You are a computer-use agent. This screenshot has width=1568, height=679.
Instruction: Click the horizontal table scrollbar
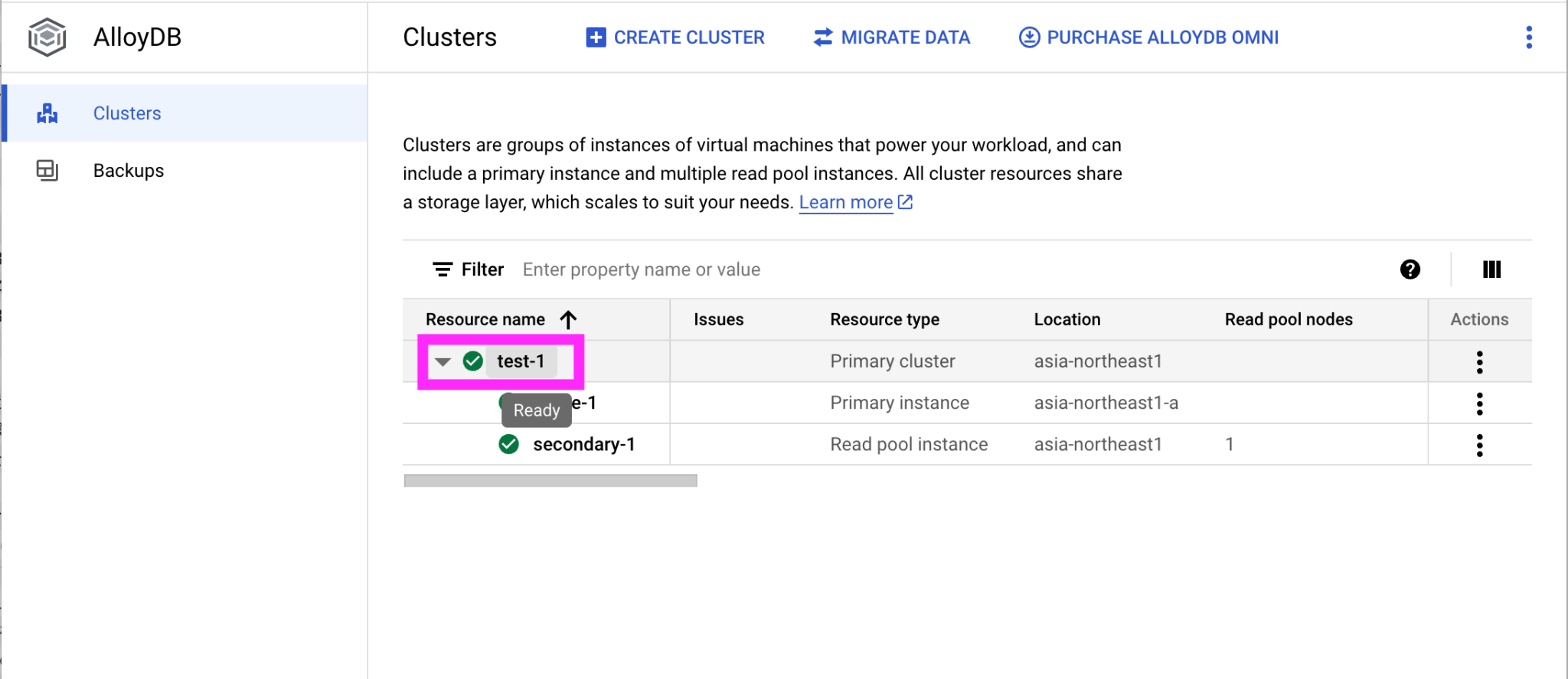coord(550,481)
